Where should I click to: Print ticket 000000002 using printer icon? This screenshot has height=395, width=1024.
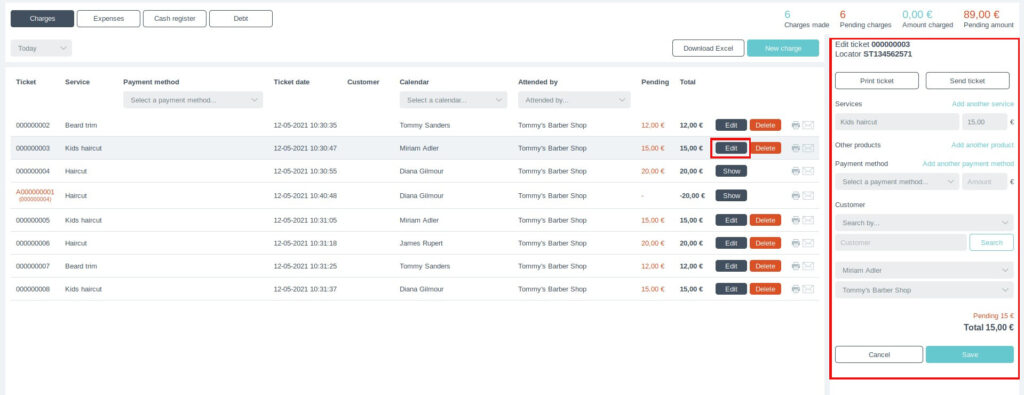pos(795,125)
